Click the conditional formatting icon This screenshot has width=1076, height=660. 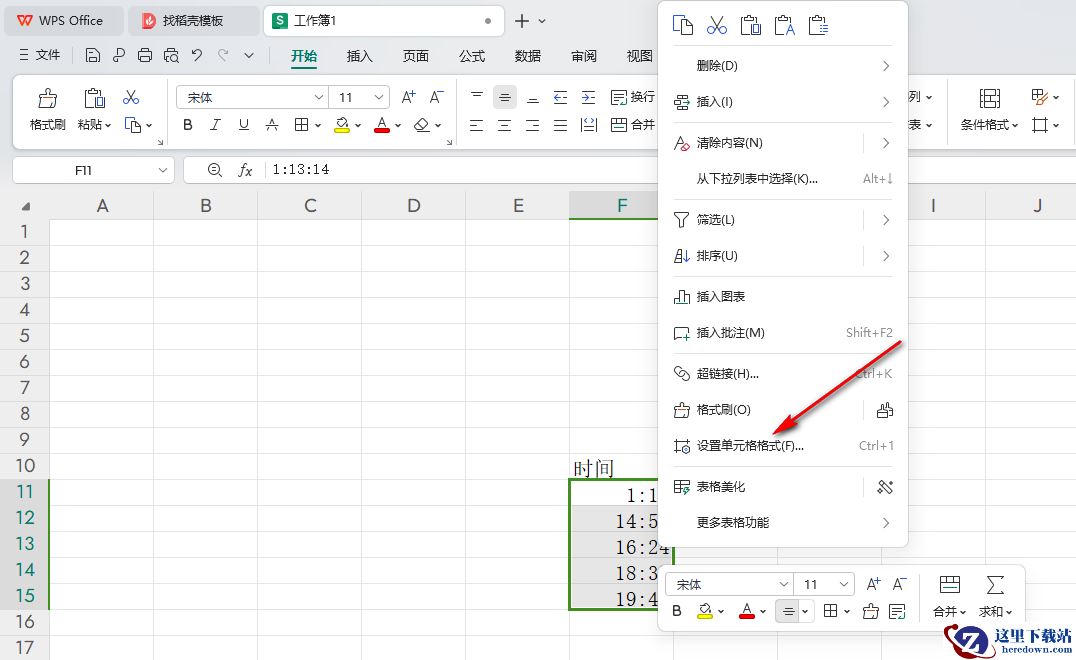[x=990, y=98]
